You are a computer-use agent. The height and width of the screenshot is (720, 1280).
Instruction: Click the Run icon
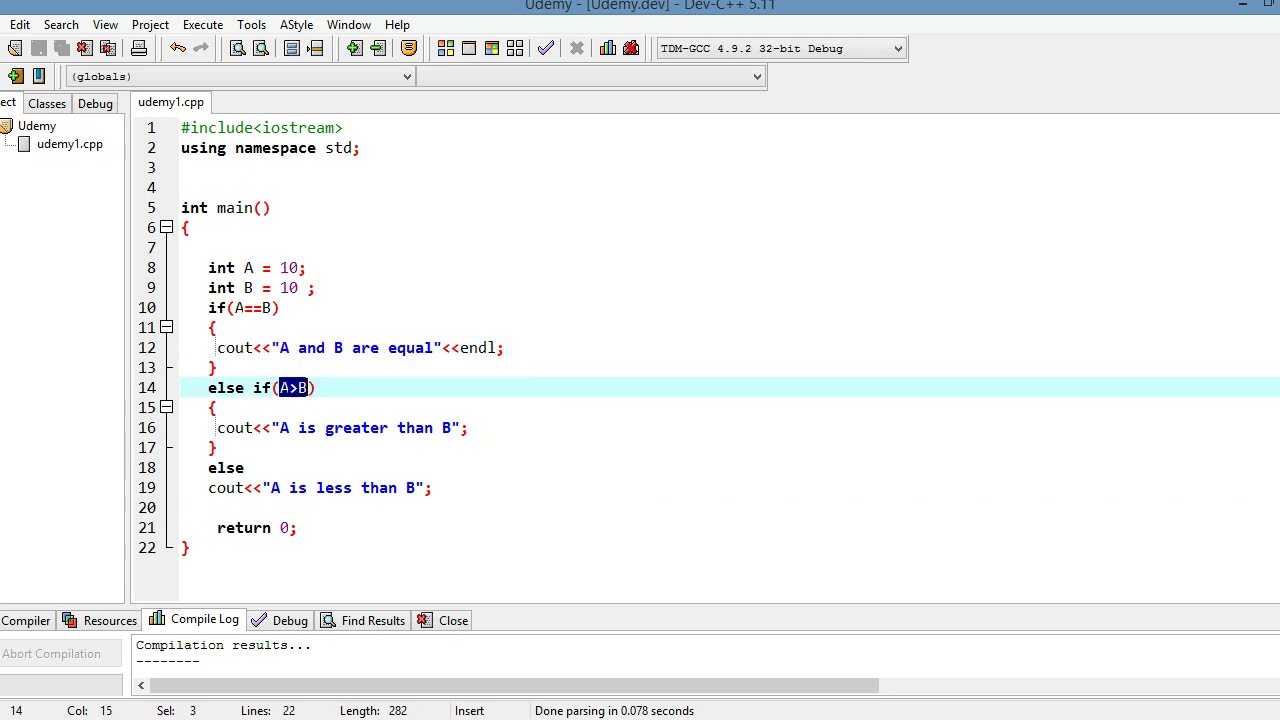tap(469, 48)
